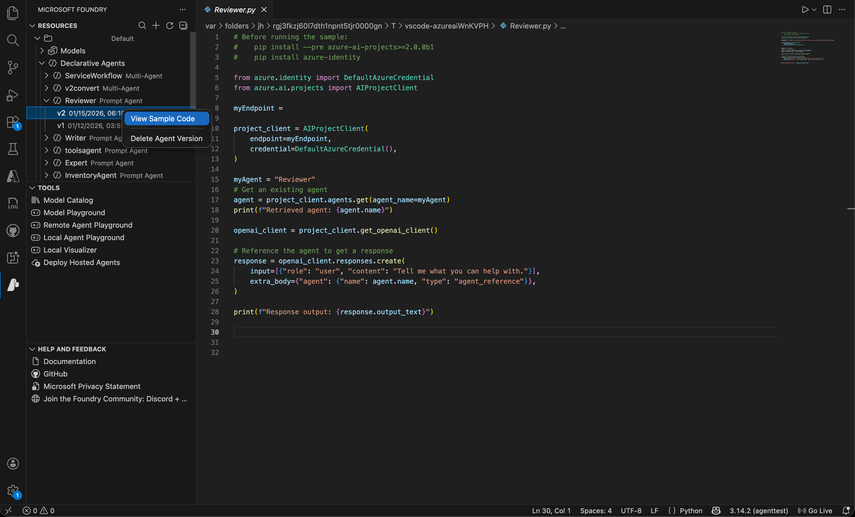This screenshot has width=855, height=517.
Task: Open the Explorer view in activity bar
Action: click(13, 13)
